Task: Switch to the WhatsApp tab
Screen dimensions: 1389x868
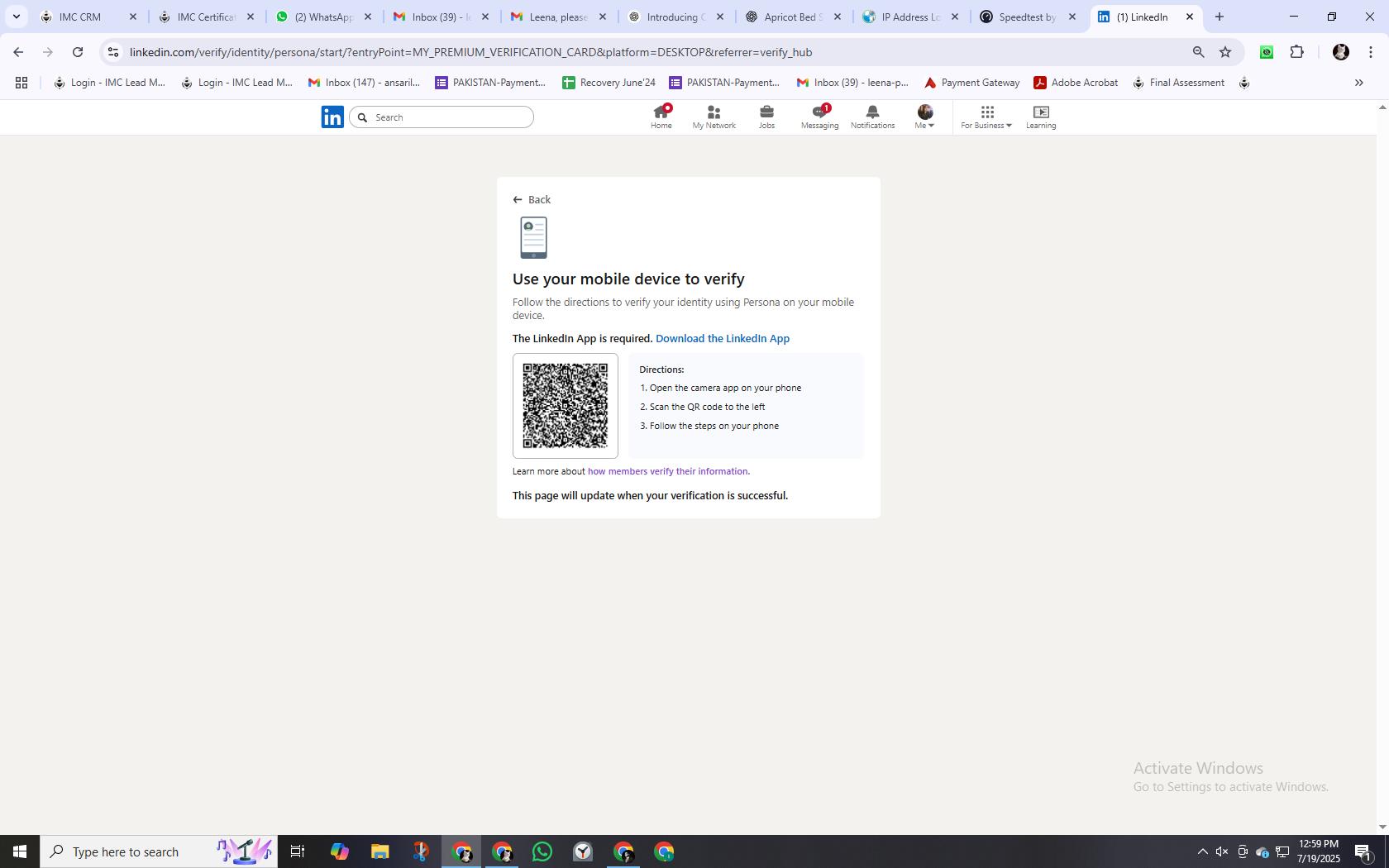Action: pyautogui.click(x=323, y=17)
